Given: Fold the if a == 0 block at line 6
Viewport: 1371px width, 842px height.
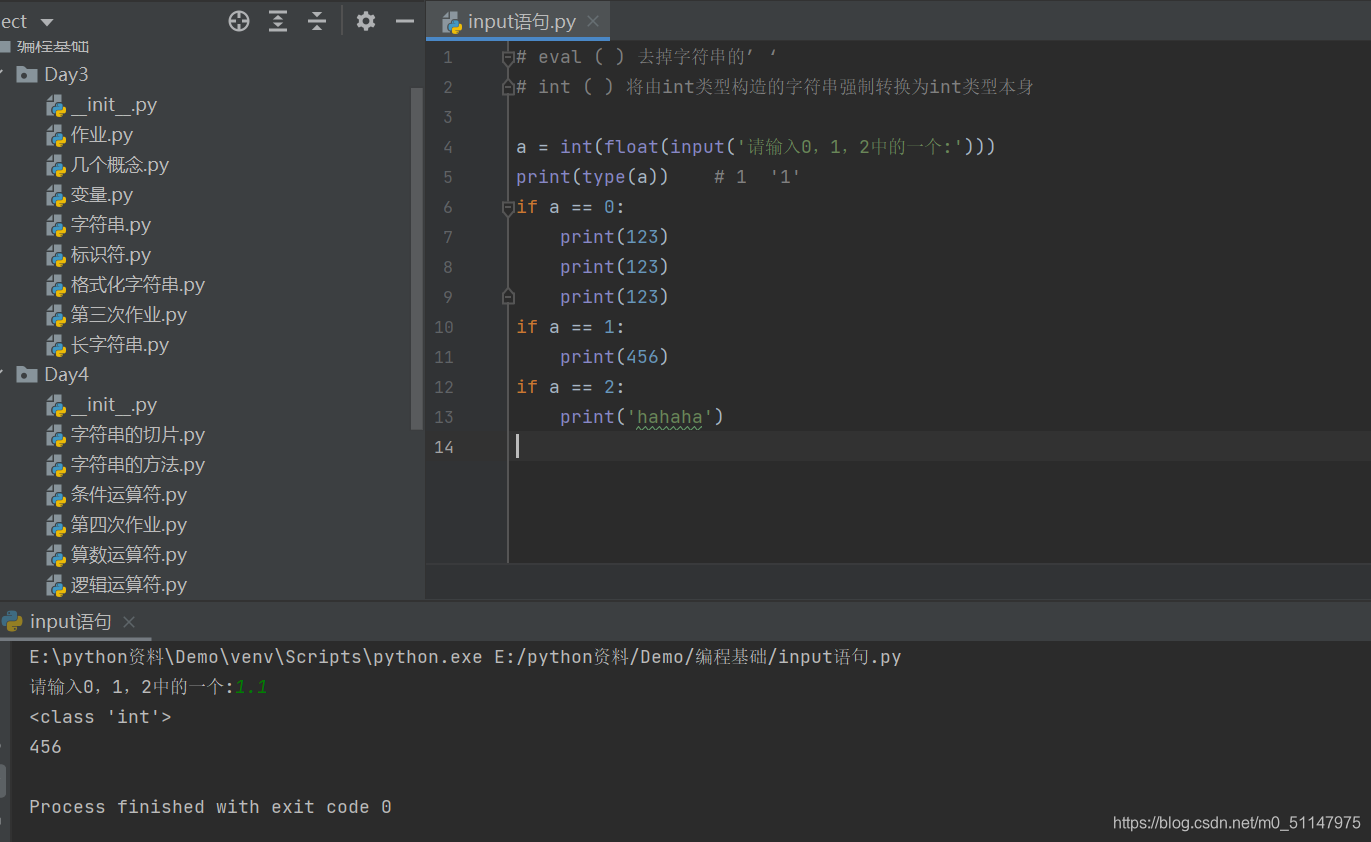Looking at the screenshot, I should tap(508, 207).
